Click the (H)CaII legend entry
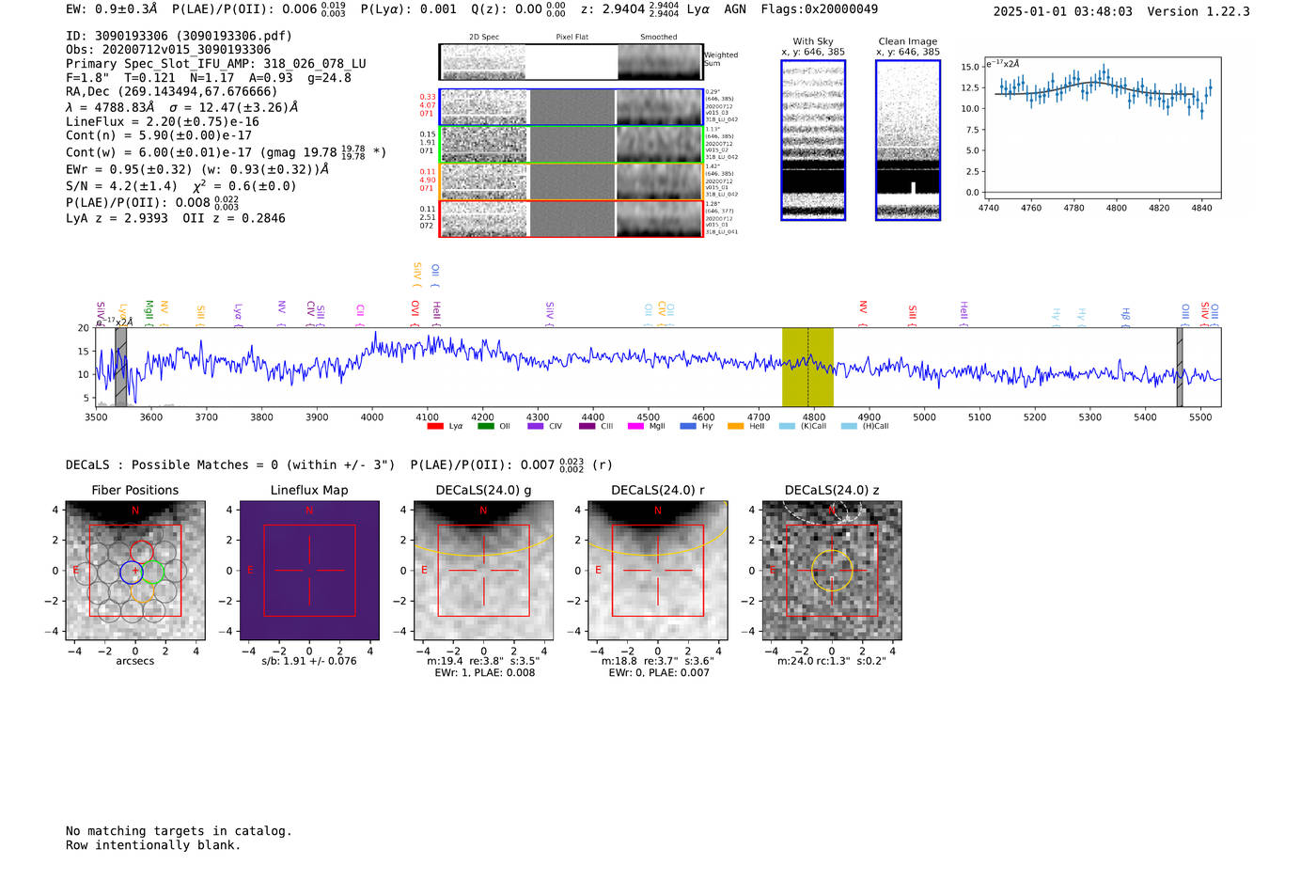The image size is (1316, 896). (x=865, y=426)
